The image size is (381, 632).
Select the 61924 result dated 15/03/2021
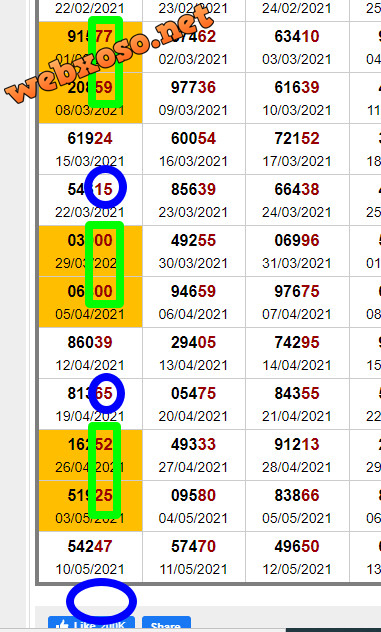pos(90,149)
